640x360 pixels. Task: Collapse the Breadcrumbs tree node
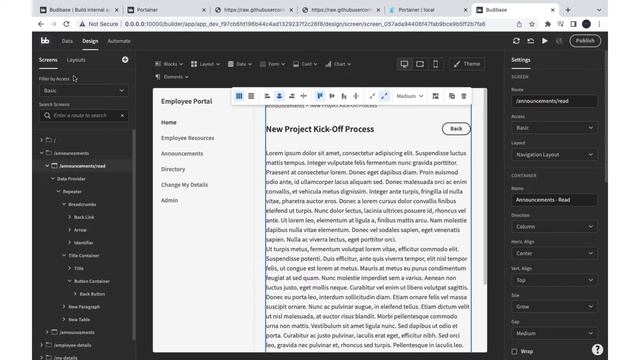click(64, 204)
